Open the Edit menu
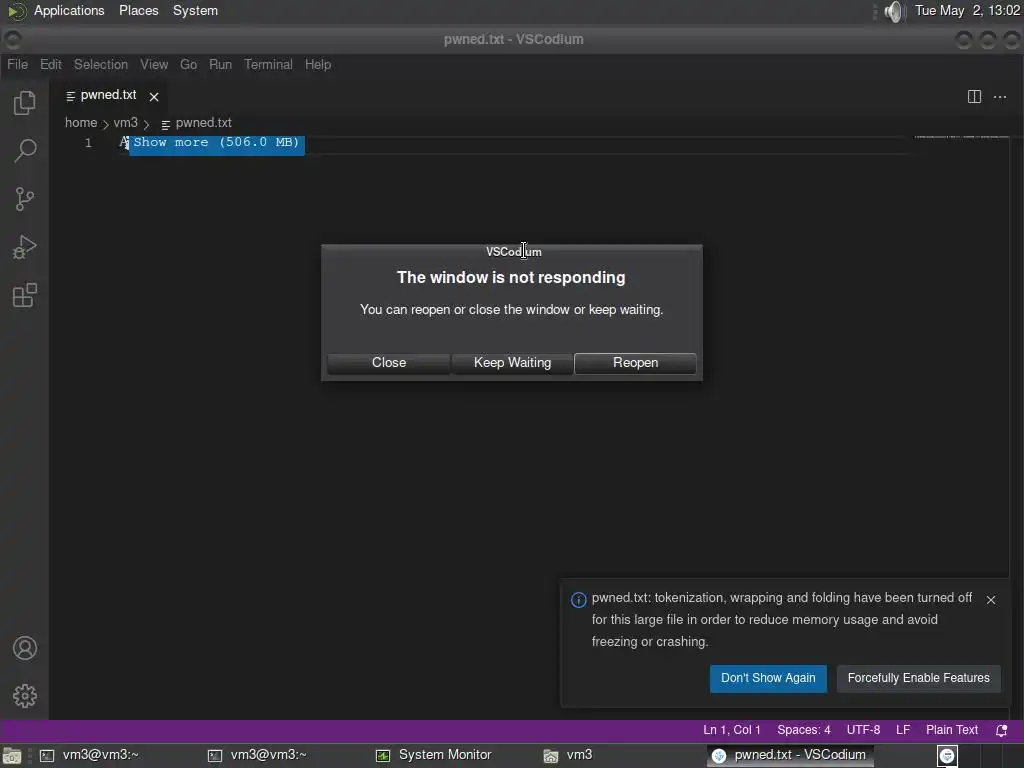The height and width of the screenshot is (768, 1024). point(51,64)
